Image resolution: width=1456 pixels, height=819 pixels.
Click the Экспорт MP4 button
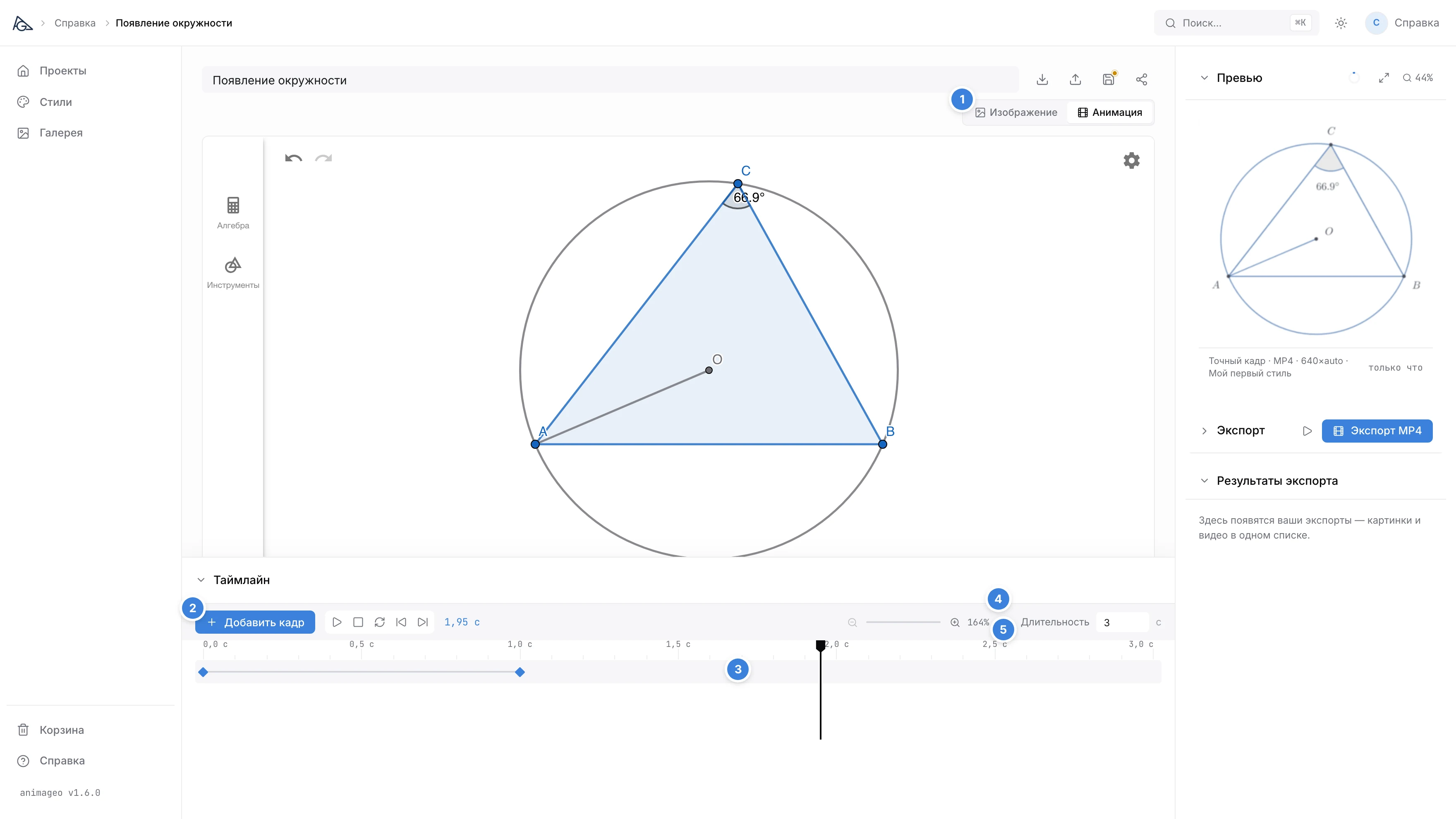(1377, 431)
